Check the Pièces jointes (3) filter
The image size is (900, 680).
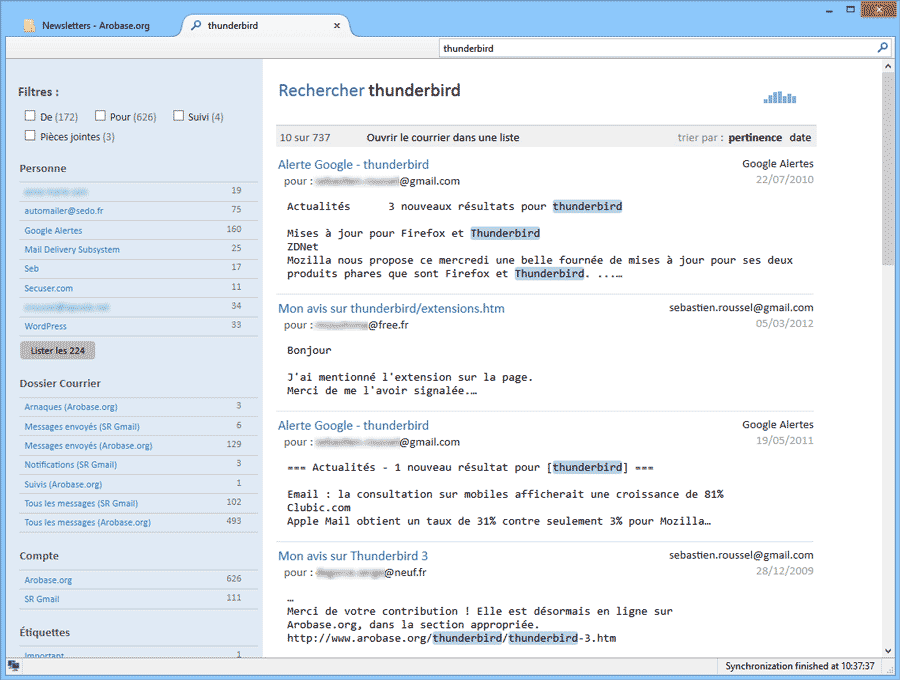click(x=30, y=135)
